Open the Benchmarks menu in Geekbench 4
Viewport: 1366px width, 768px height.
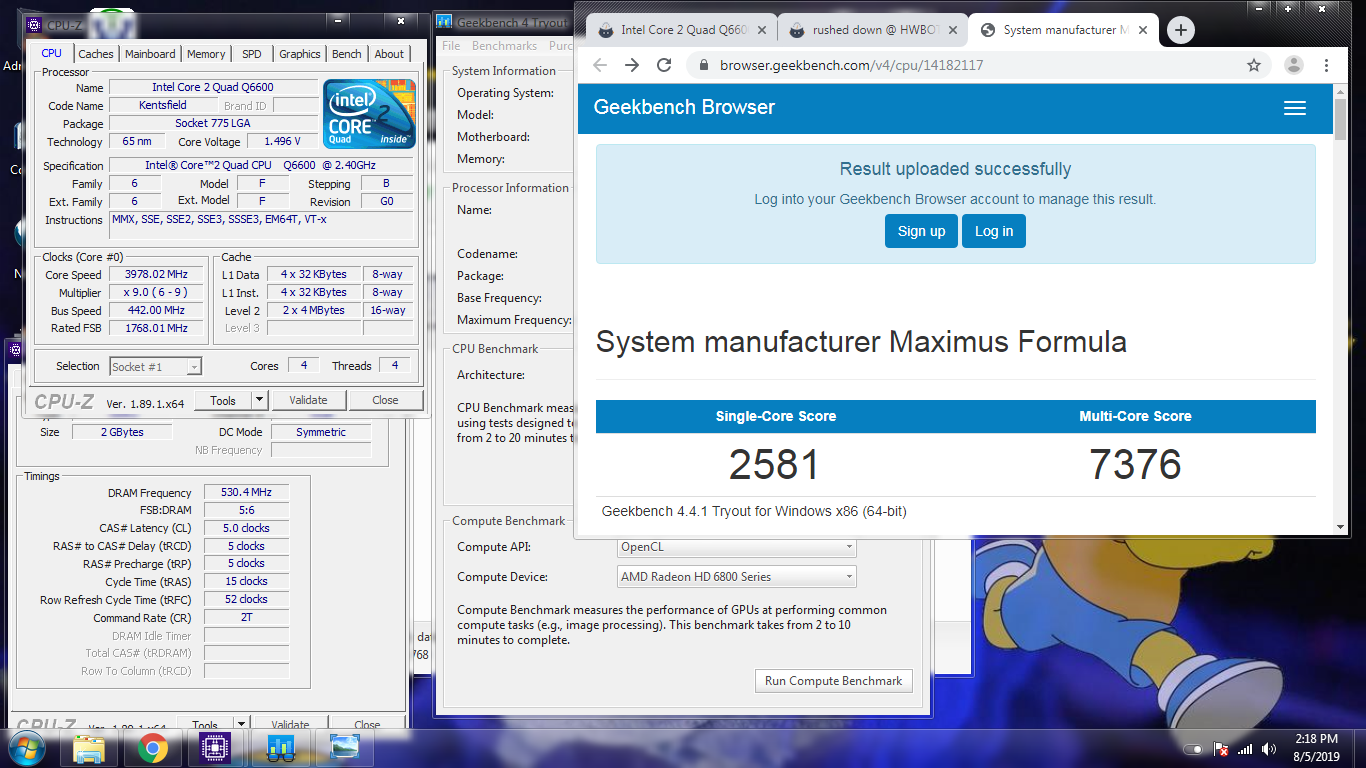(x=504, y=46)
